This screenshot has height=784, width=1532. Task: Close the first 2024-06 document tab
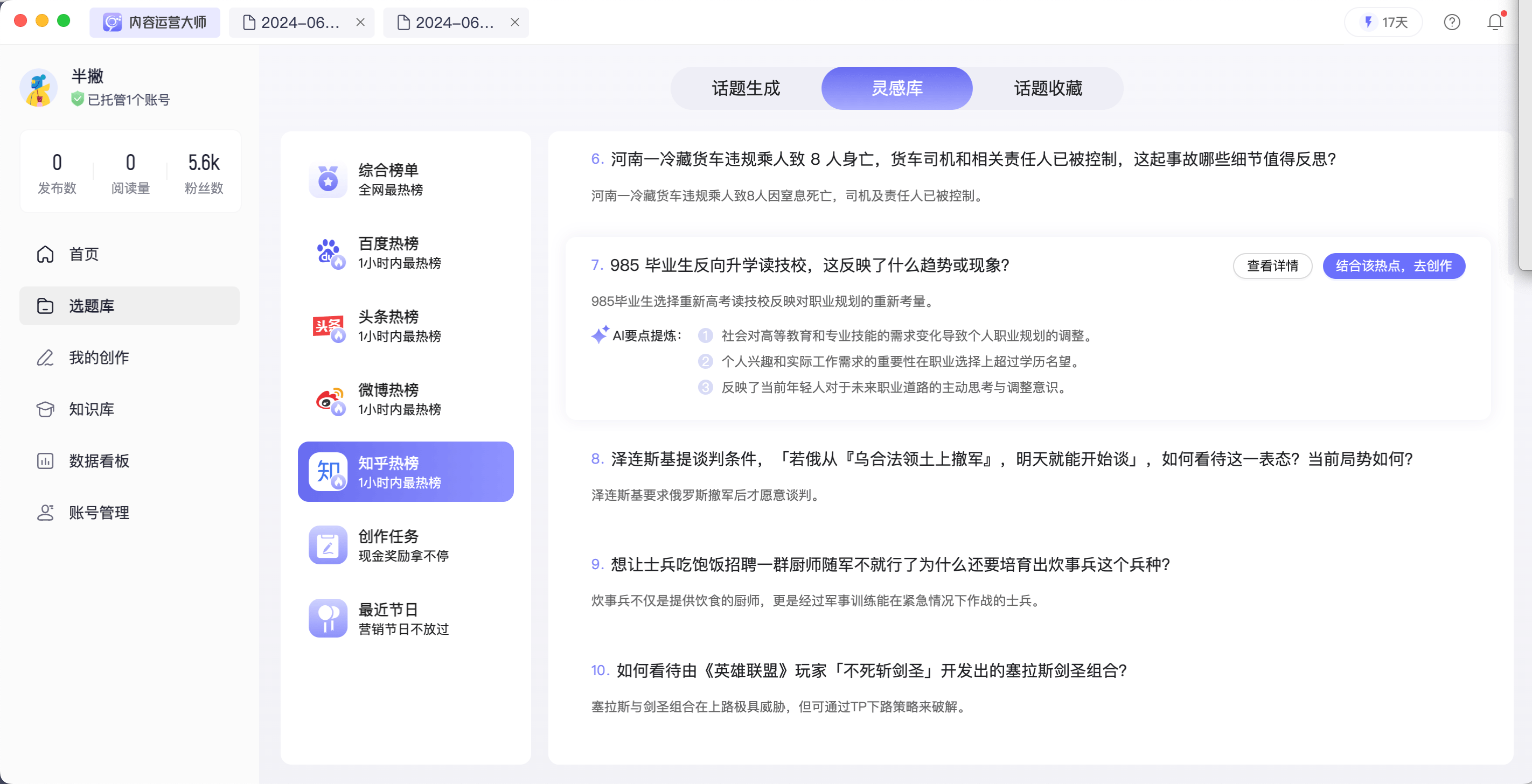point(360,23)
